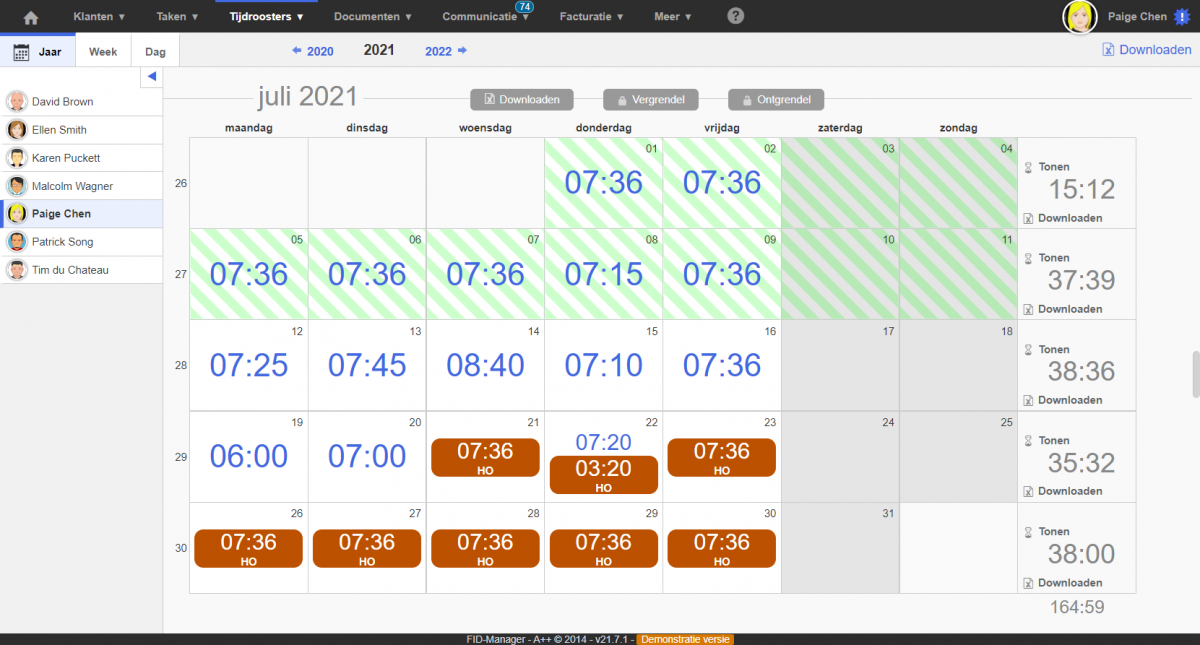Select David Brown's avatar in employee list
Image resolution: width=1200 pixels, height=645 pixels.
tap(17, 101)
